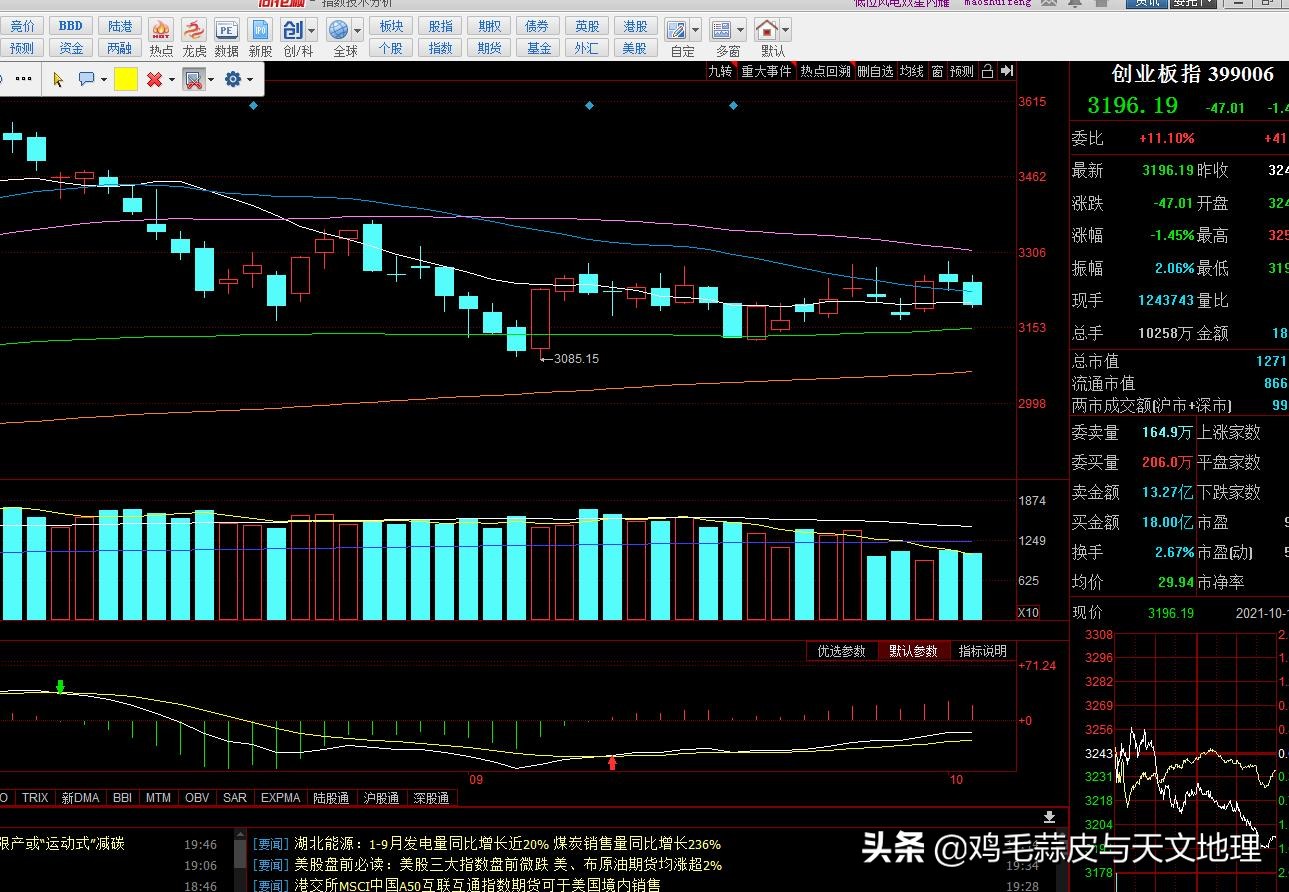This screenshot has width=1289, height=892.
Task: Click the 美股 button
Action: (635, 48)
